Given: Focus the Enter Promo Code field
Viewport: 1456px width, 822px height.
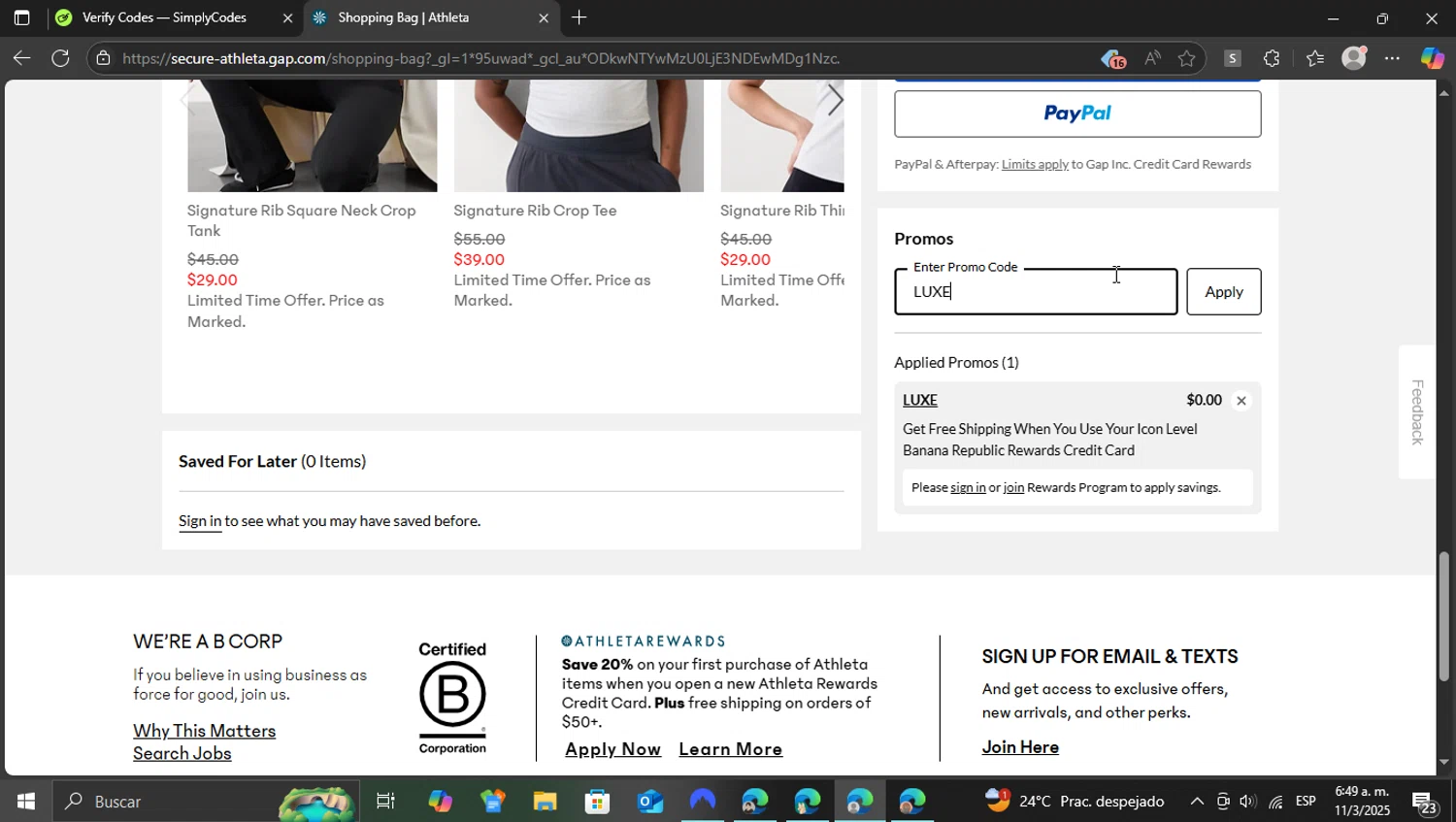Looking at the screenshot, I should tap(1036, 291).
